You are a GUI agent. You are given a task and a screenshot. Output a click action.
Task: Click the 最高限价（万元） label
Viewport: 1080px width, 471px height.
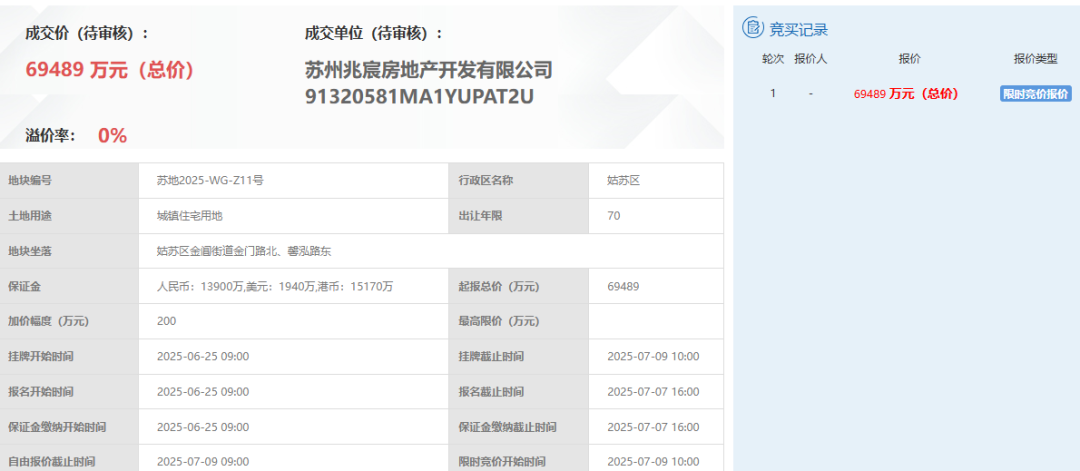[x=498, y=321]
